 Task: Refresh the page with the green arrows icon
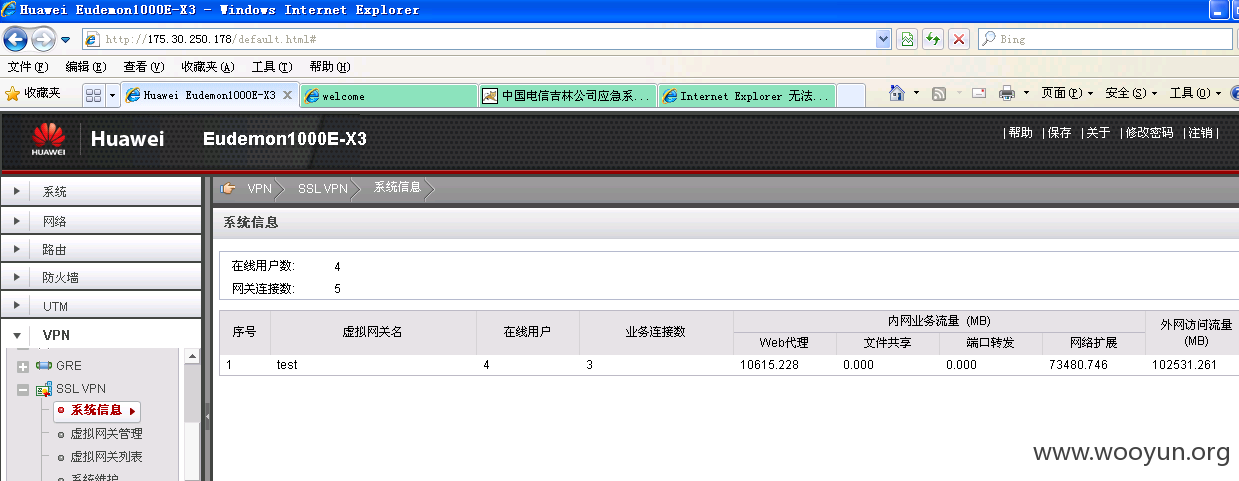point(933,39)
